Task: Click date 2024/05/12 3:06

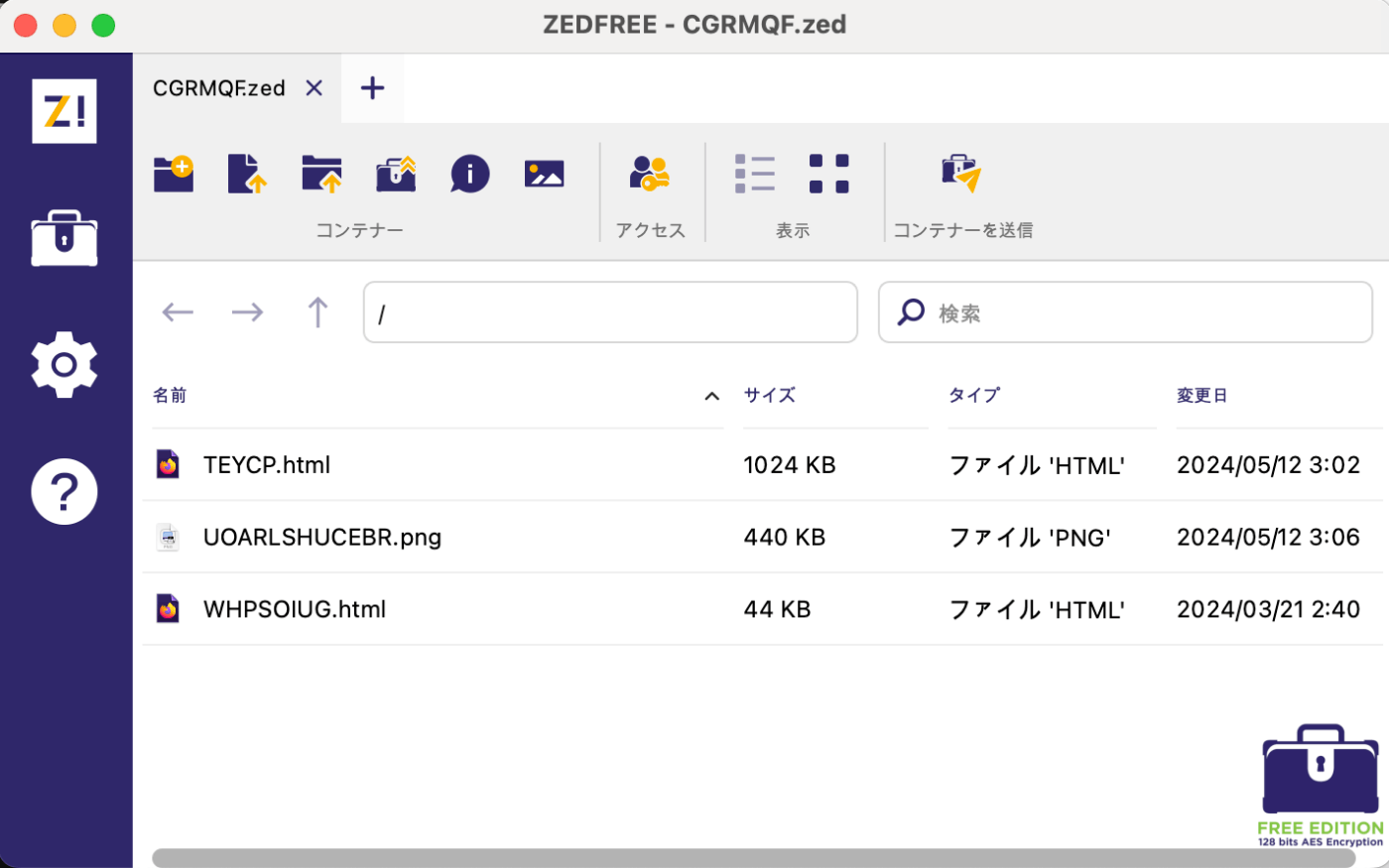Action: 1268,537
